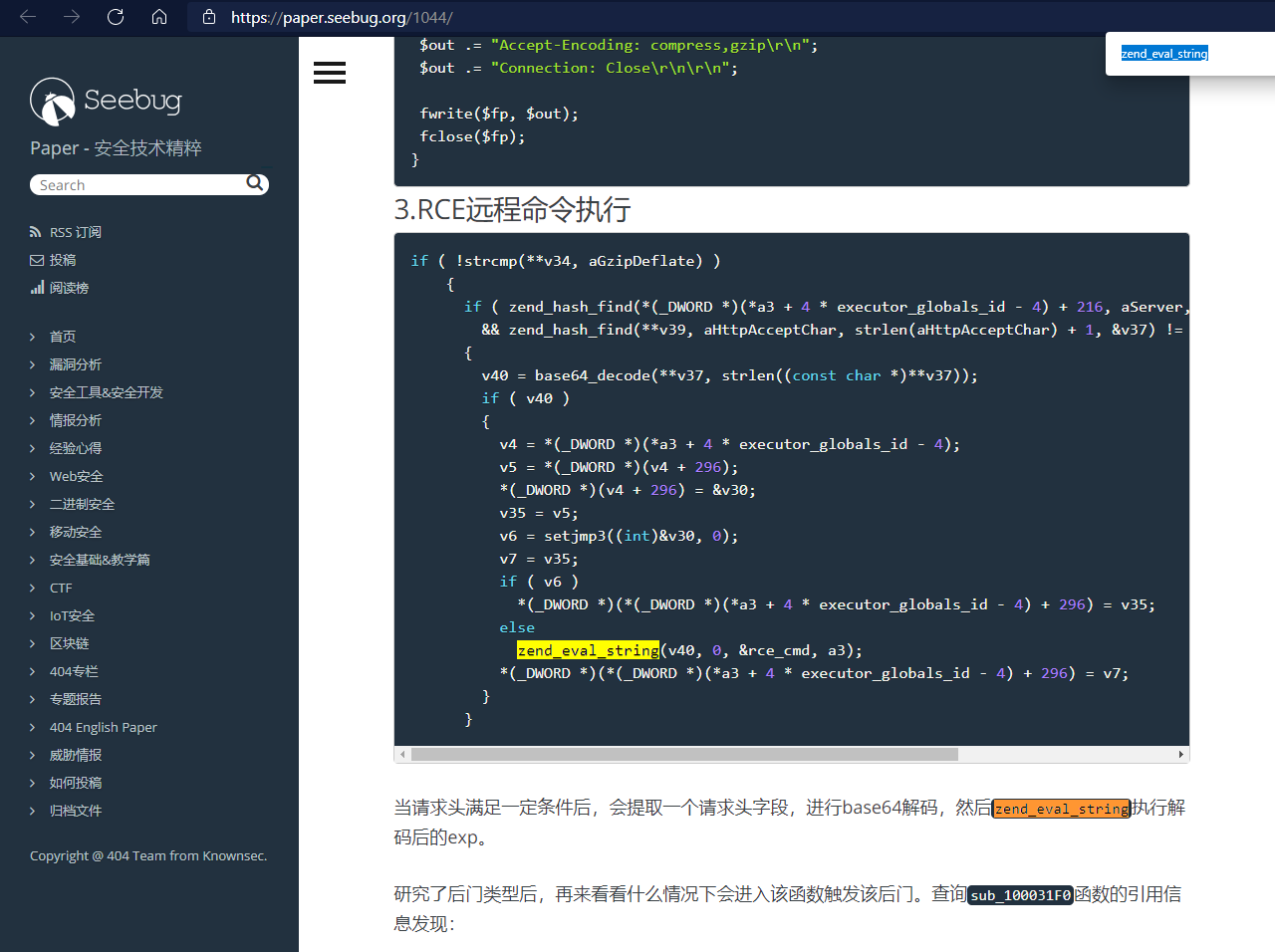Viewport: 1275px width, 952px height.
Task: Click the selected zend_eval_string text in the find box
Action: coord(1164,54)
